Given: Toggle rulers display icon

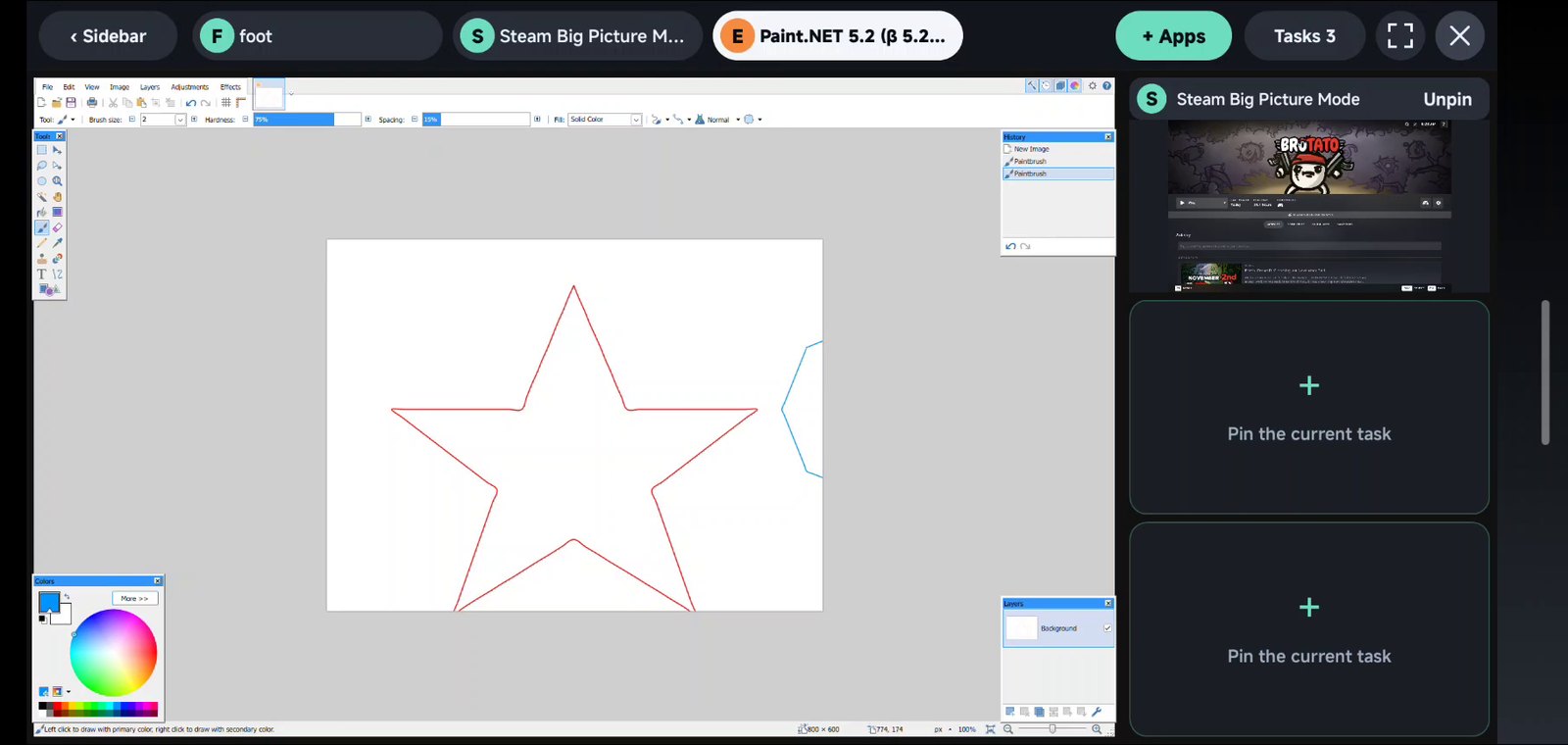Looking at the screenshot, I should pyautogui.click(x=241, y=102).
